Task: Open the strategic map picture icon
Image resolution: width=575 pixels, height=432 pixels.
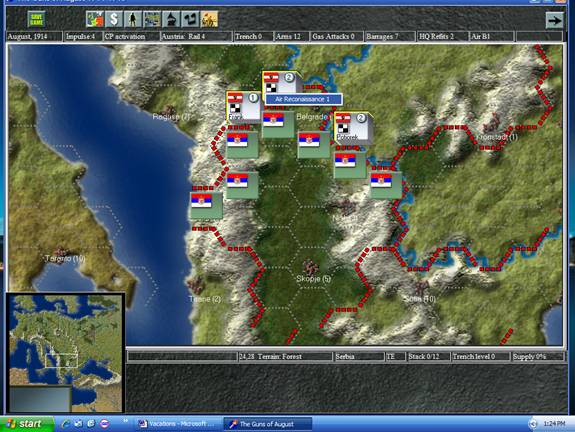Action: 152,19
